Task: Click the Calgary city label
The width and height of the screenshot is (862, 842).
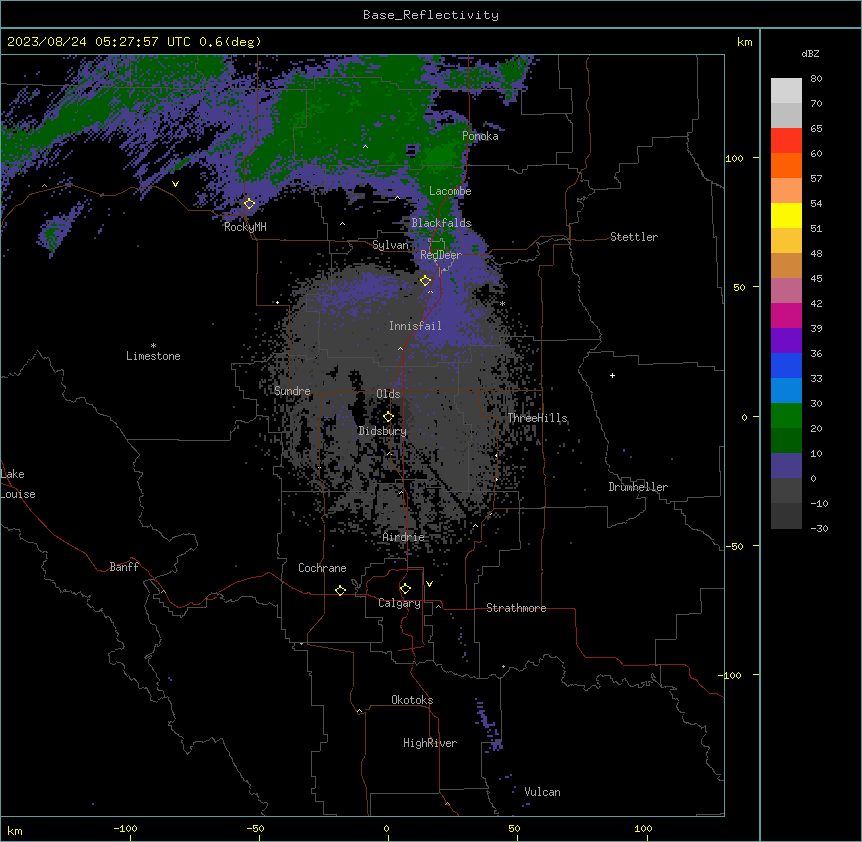Action: click(399, 603)
